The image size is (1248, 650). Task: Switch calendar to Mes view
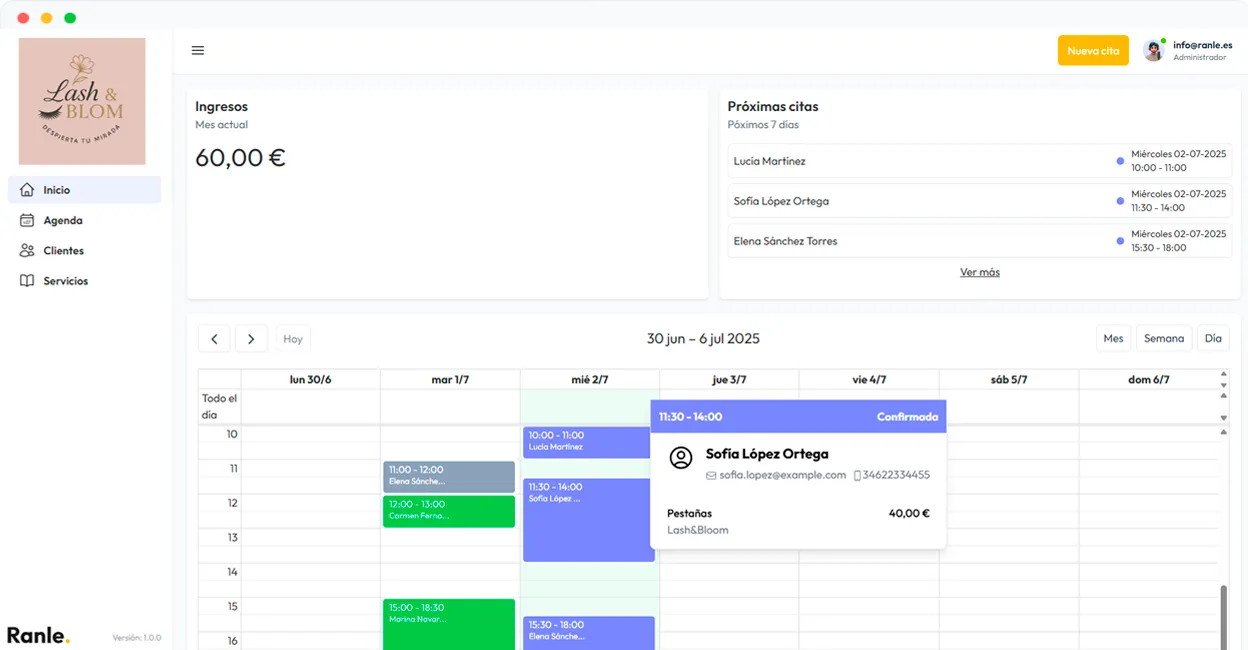[1113, 339]
